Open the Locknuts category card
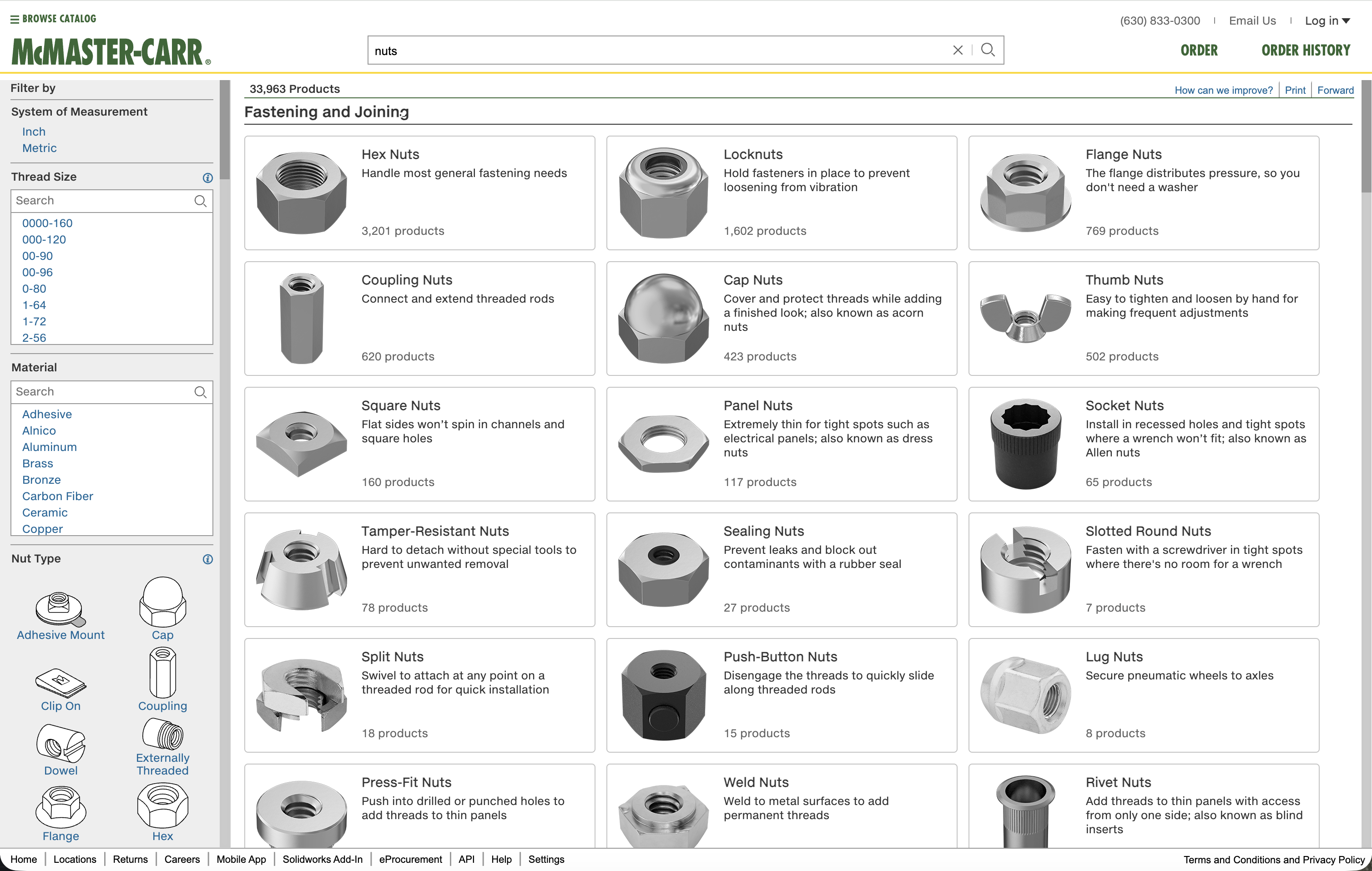This screenshot has width=1372, height=871. point(781,192)
